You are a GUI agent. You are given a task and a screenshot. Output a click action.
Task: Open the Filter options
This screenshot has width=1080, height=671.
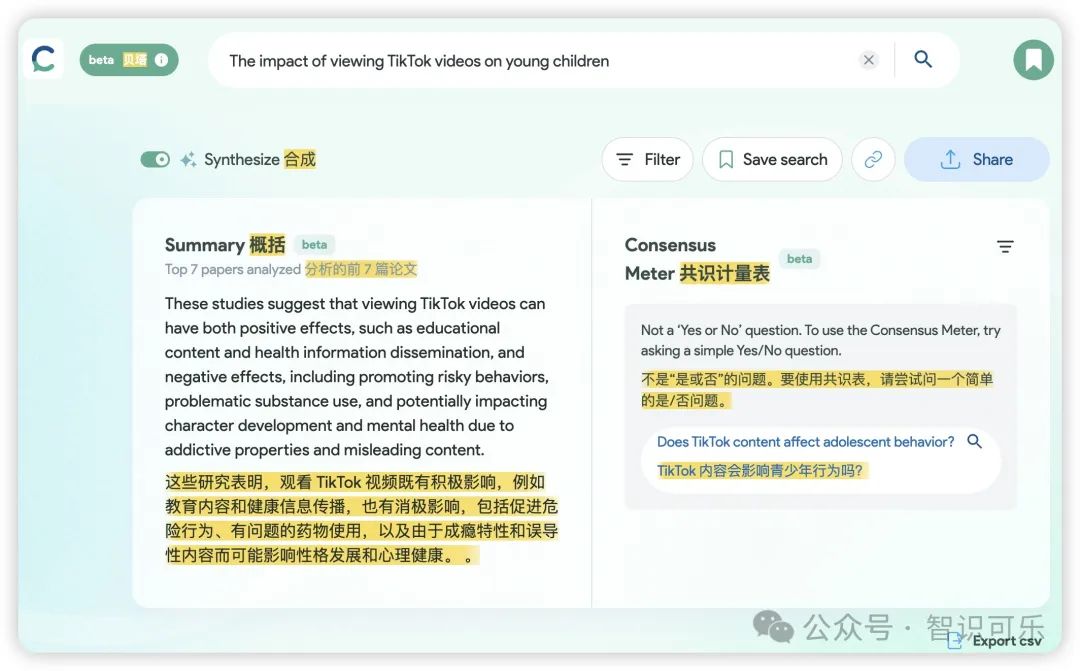tap(647, 158)
